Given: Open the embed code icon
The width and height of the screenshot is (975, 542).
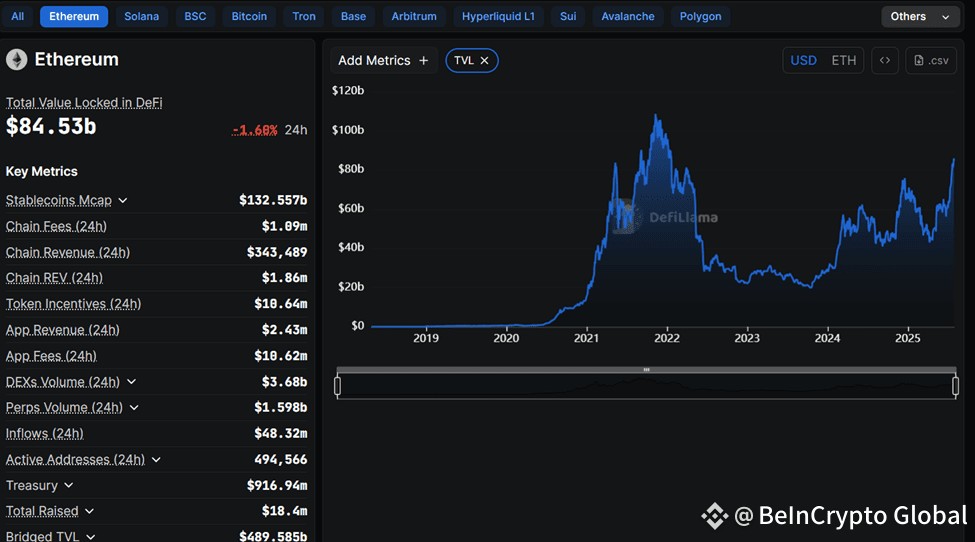Looking at the screenshot, I should click(885, 60).
